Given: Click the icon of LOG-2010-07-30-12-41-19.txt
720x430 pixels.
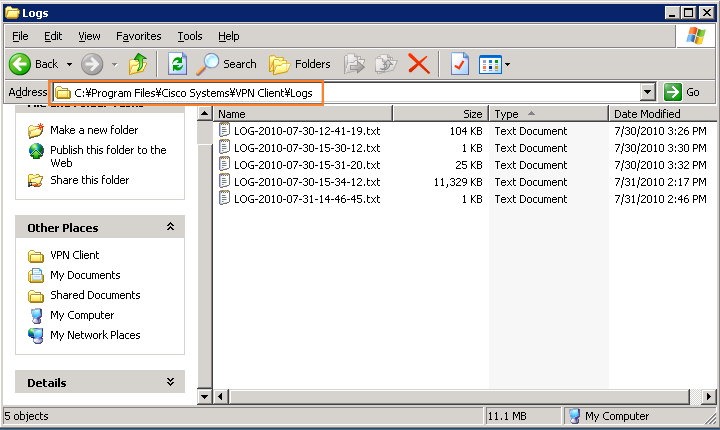Looking at the screenshot, I should [225, 130].
